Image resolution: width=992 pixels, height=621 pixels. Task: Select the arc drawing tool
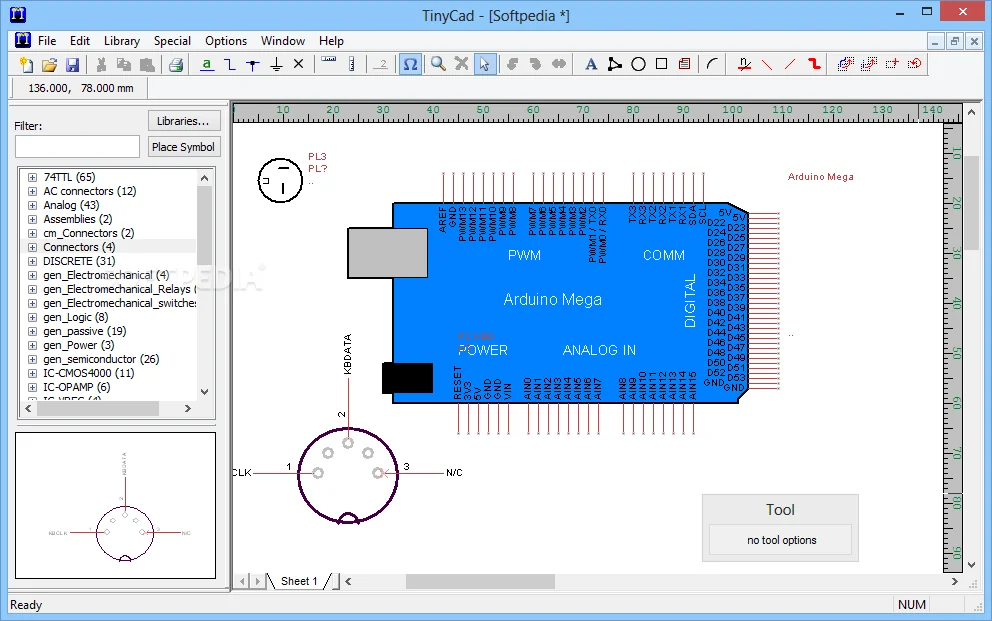(712, 63)
